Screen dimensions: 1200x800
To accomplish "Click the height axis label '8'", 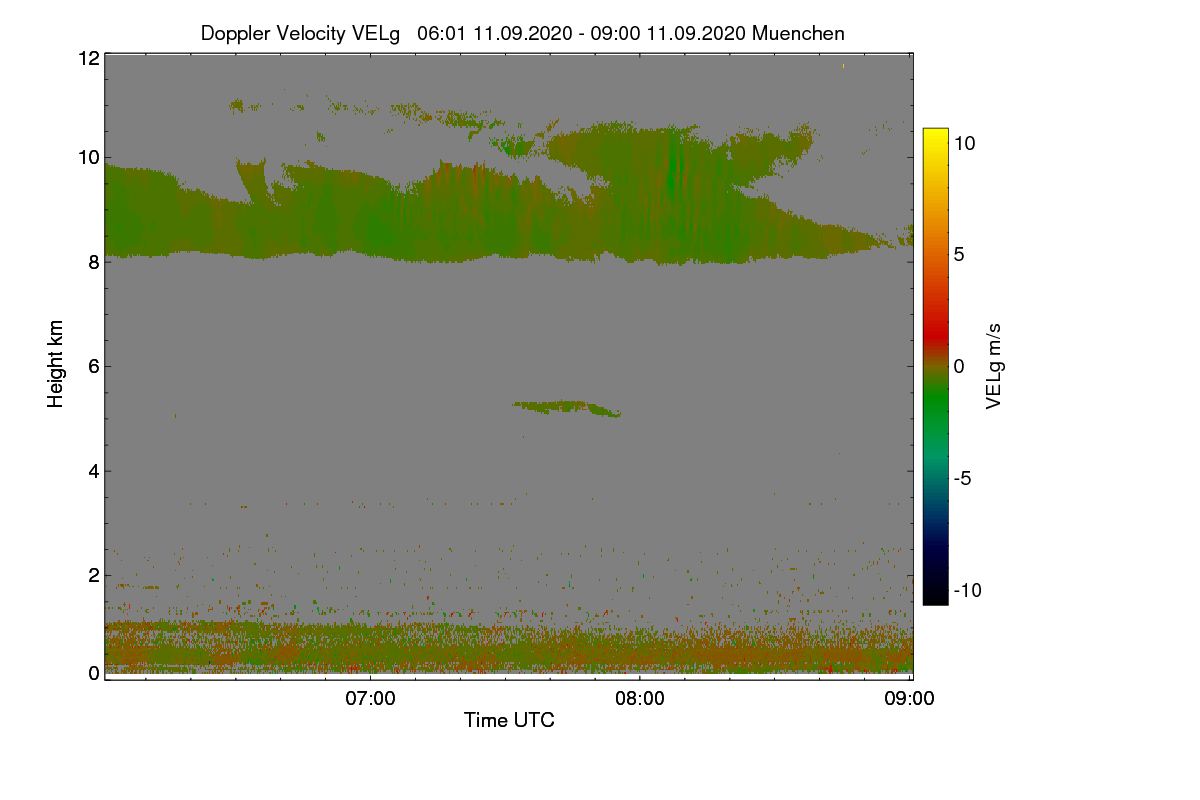I will 93,262.
